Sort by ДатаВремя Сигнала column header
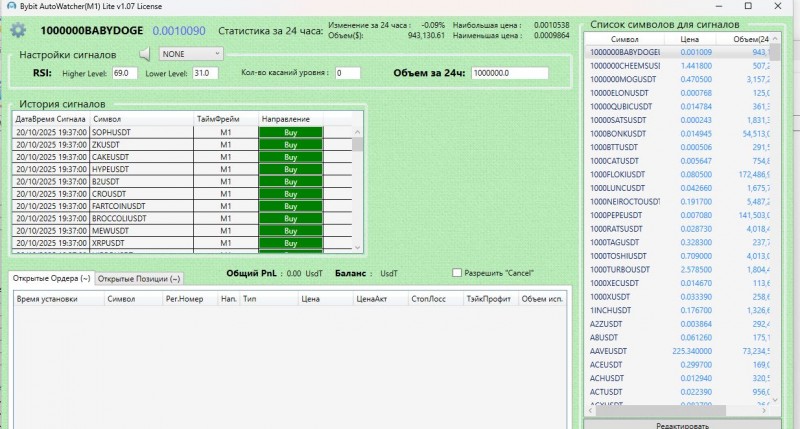Viewport: 800px width, 429px height. pyautogui.click(x=51, y=119)
